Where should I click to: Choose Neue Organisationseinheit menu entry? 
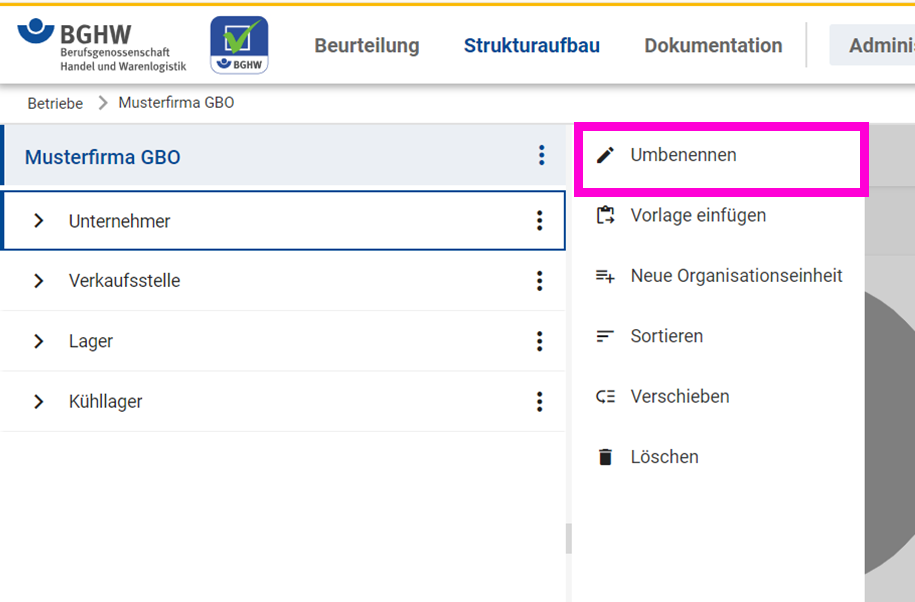(736, 276)
